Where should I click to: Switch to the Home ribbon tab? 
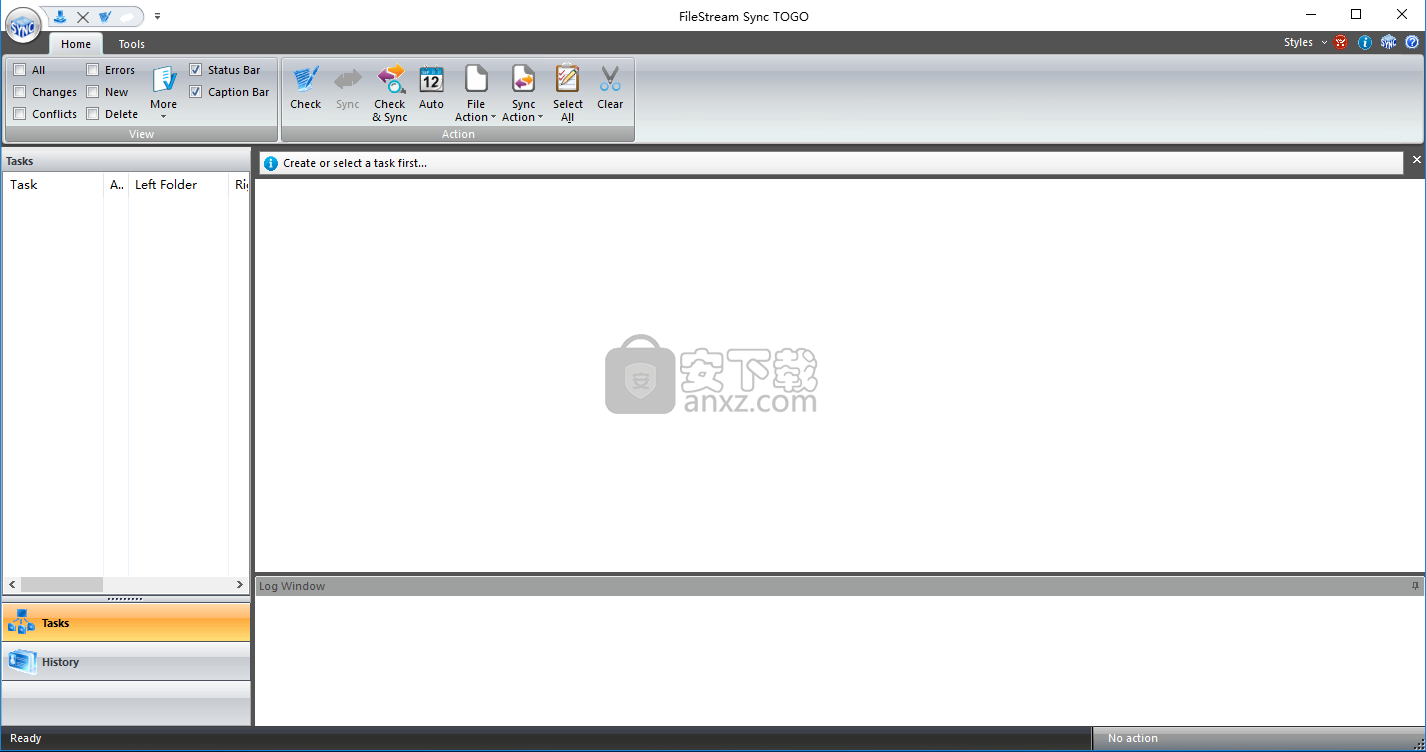click(76, 44)
